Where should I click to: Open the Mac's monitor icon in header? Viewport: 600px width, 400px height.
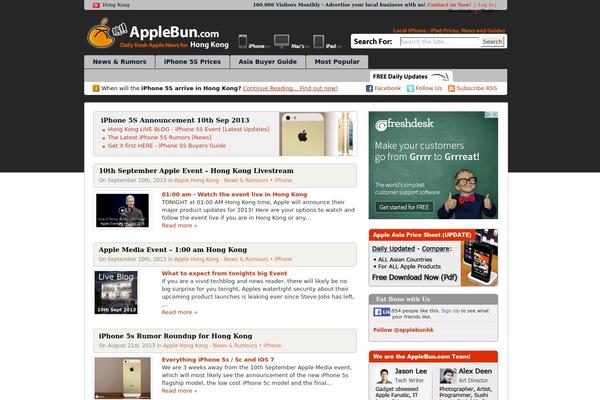point(282,41)
